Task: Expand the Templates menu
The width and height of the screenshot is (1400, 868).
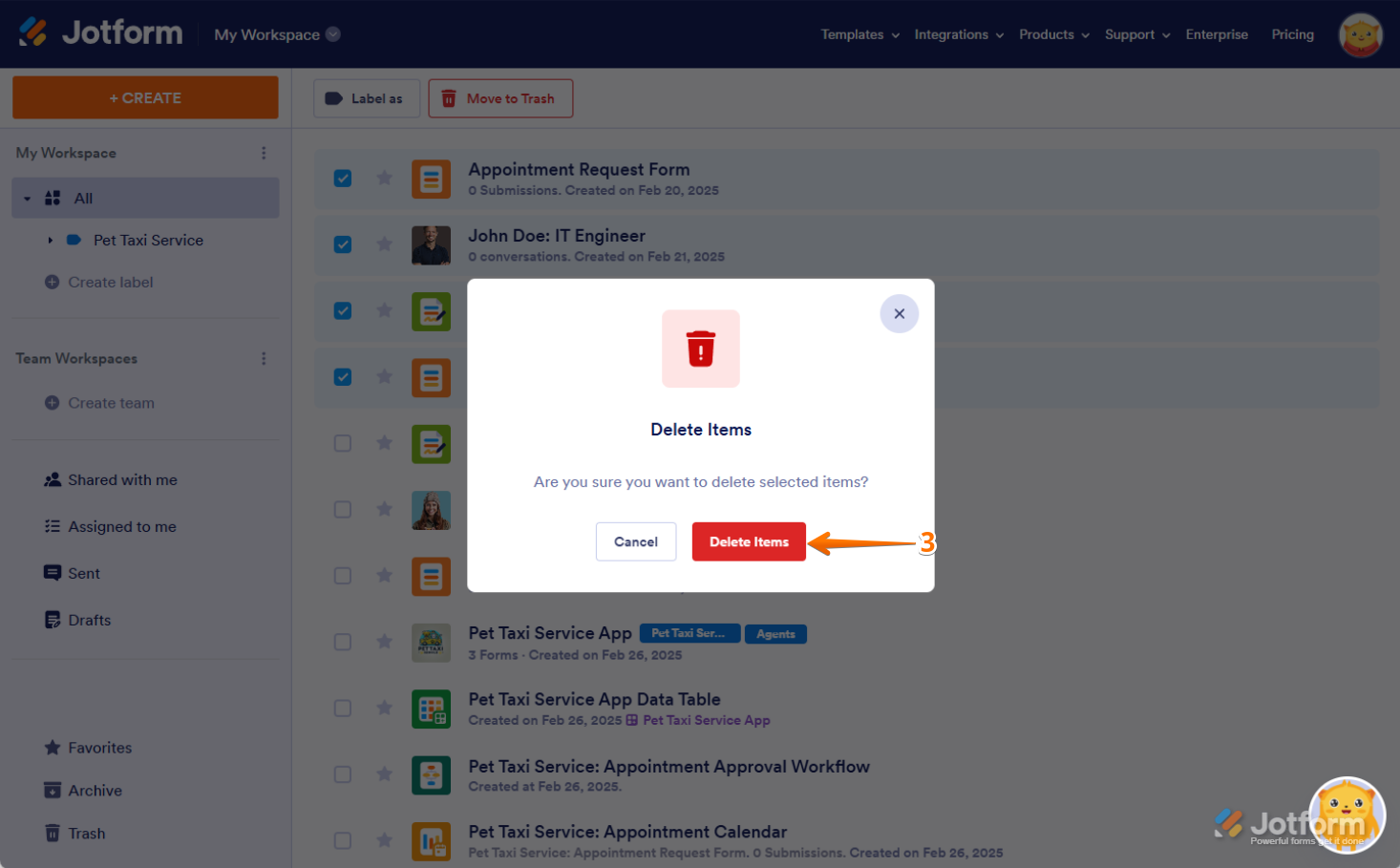Action: (x=860, y=34)
